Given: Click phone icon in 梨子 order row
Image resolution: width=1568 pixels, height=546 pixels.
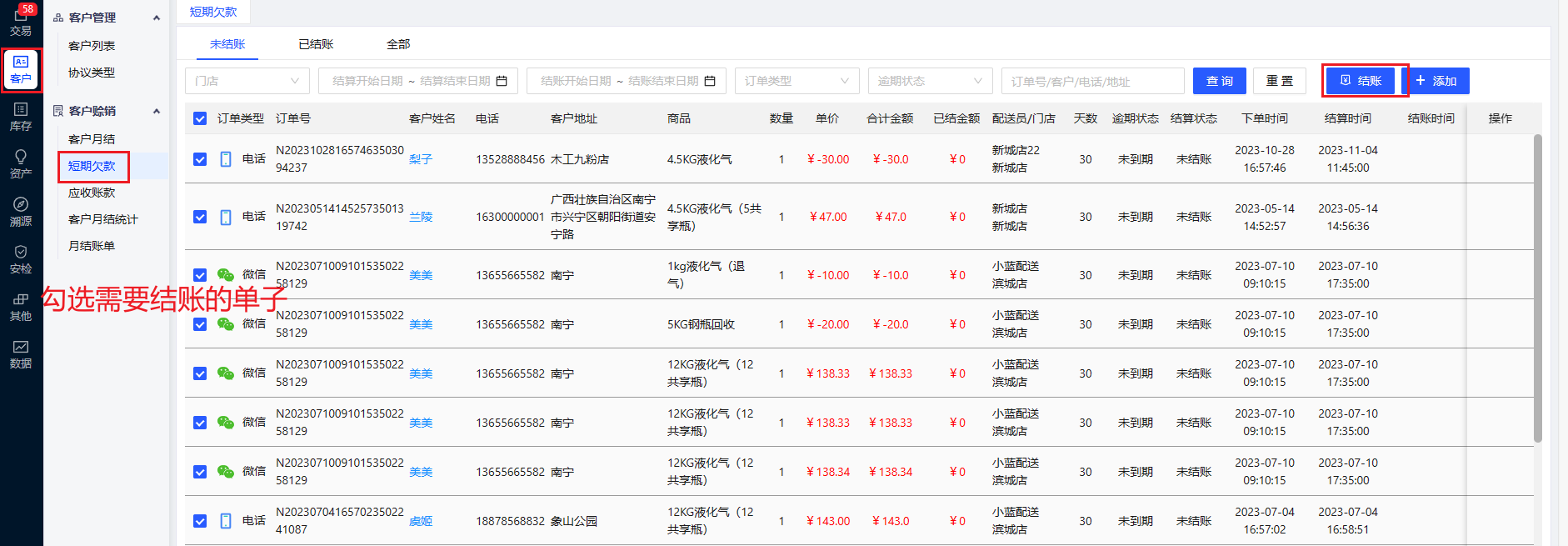Looking at the screenshot, I should pyautogui.click(x=226, y=159).
